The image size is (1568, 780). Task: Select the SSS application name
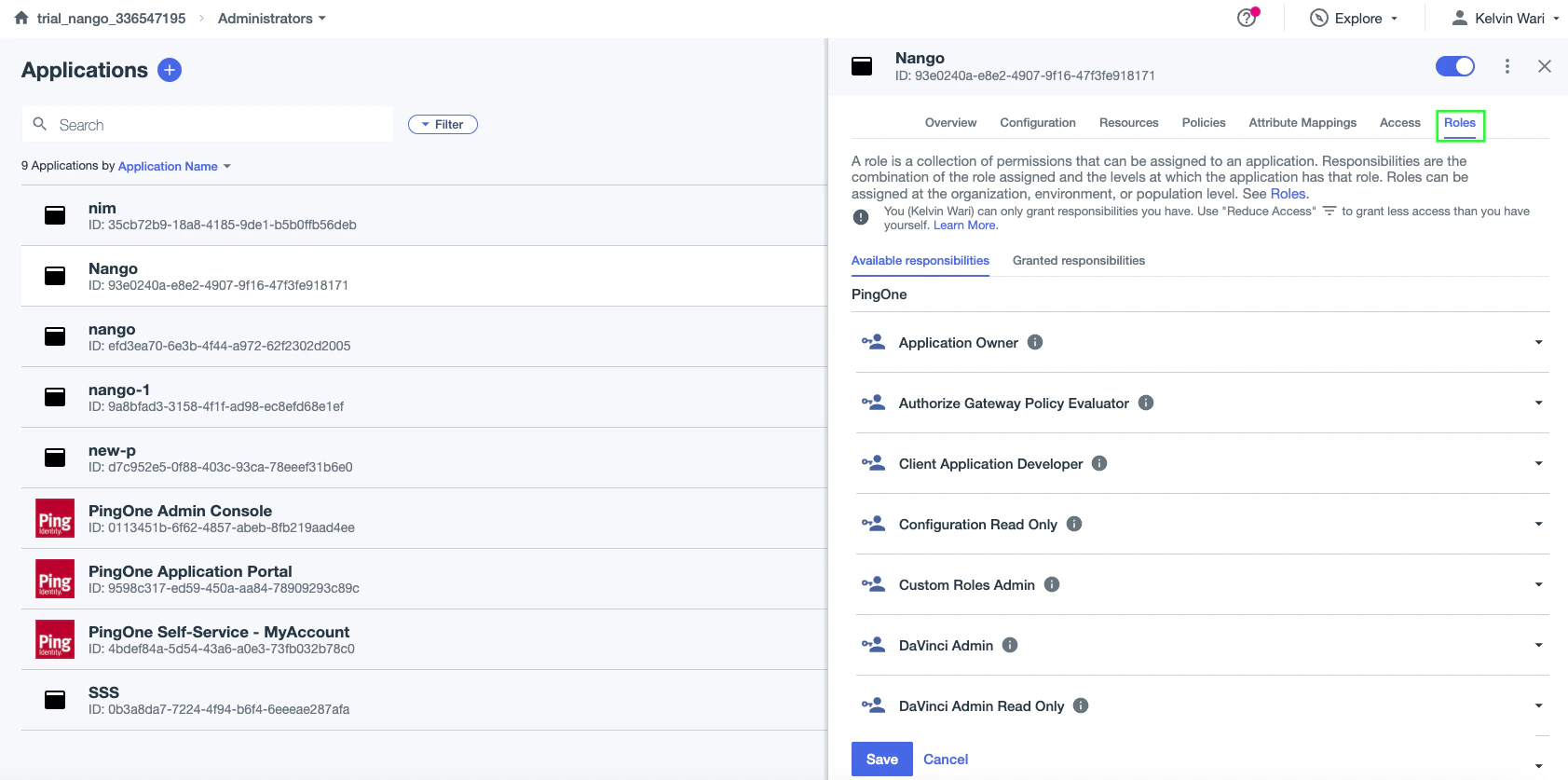click(x=103, y=692)
